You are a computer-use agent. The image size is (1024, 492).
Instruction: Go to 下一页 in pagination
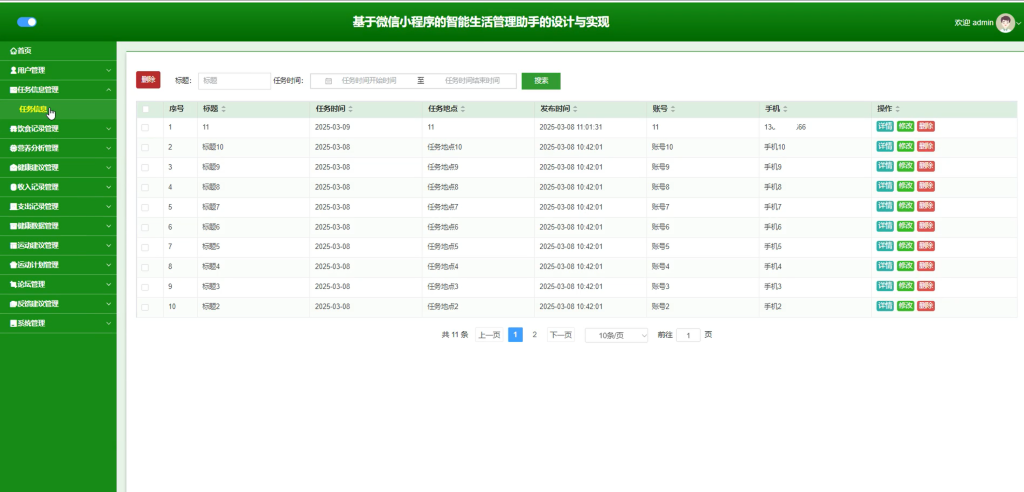coord(561,335)
